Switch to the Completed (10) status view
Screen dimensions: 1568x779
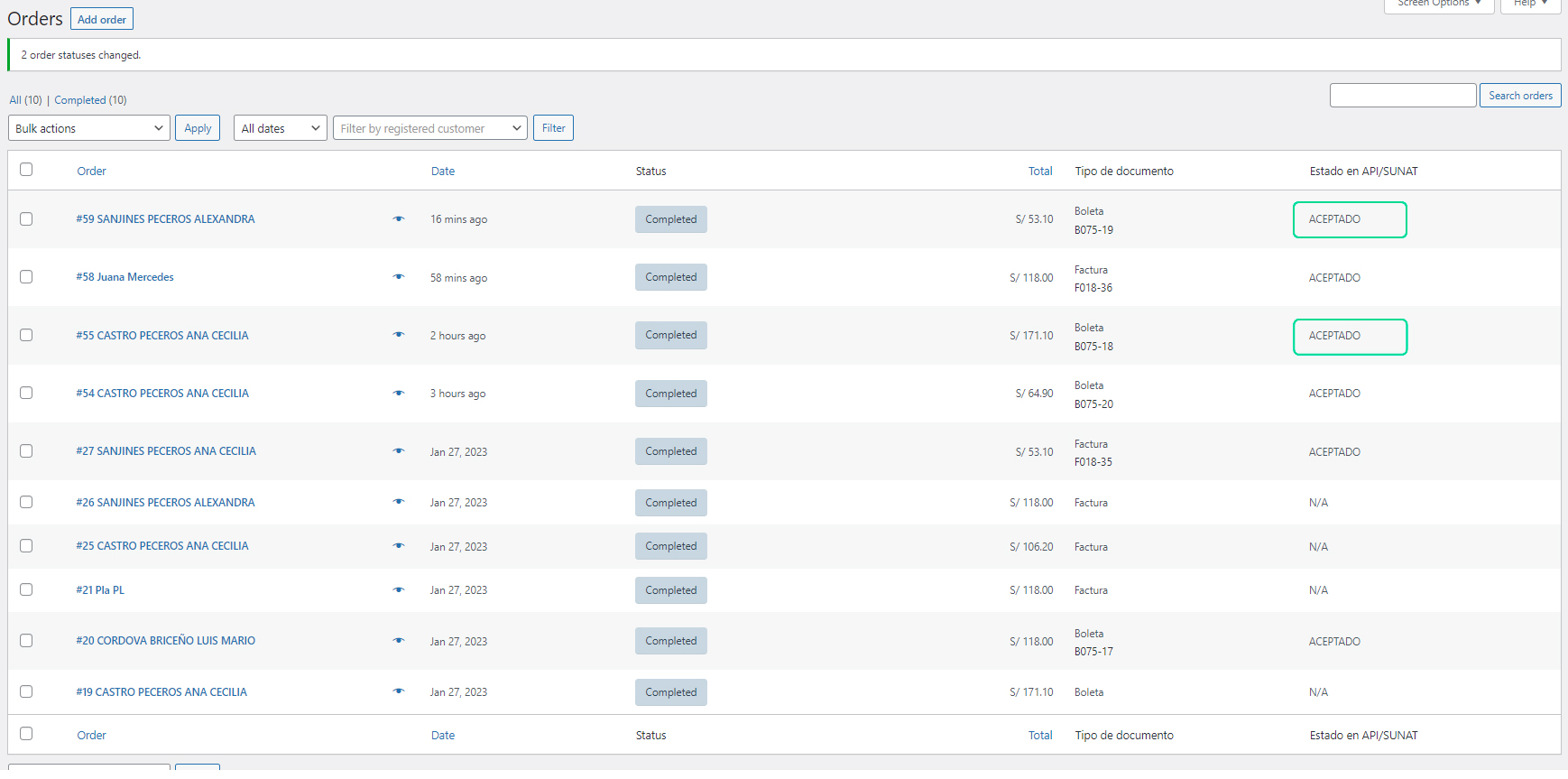(90, 100)
